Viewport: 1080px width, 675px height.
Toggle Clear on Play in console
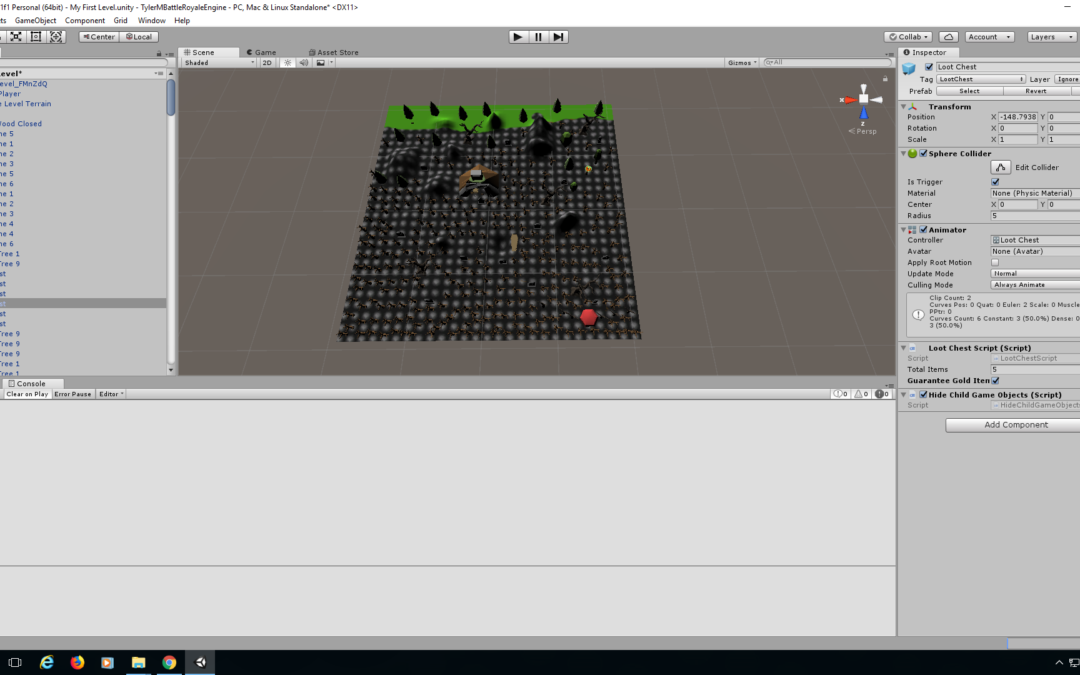[x=27, y=394]
